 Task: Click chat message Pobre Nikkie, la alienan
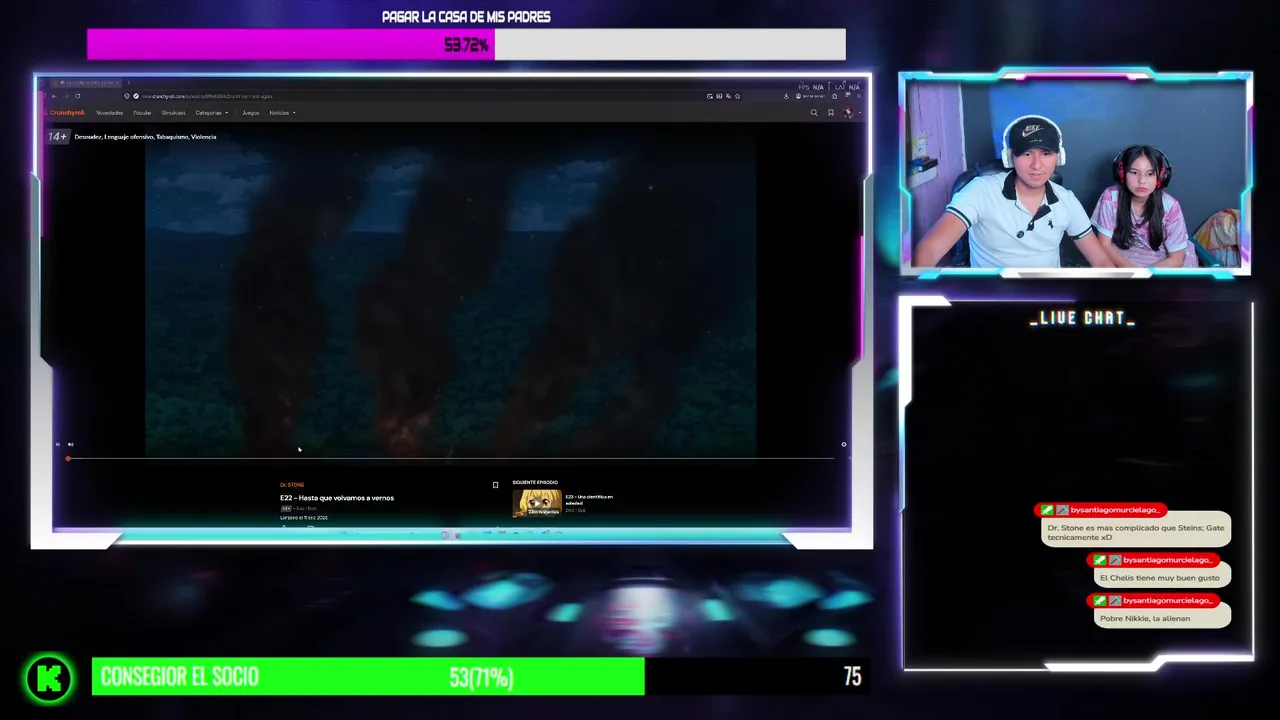[x=1163, y=618]
